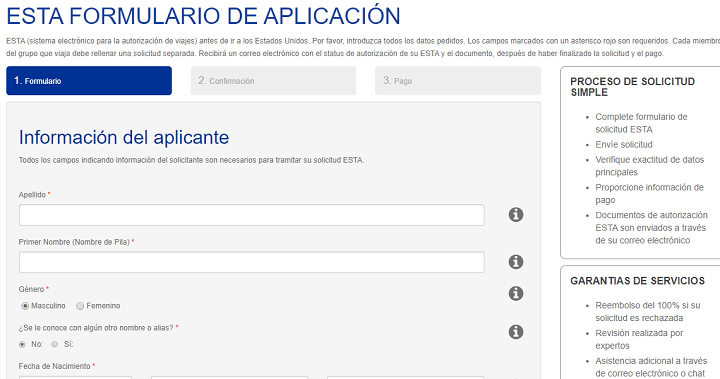
Task: Go to the 2. Confirmación step tab
Action: pos(273,81)
